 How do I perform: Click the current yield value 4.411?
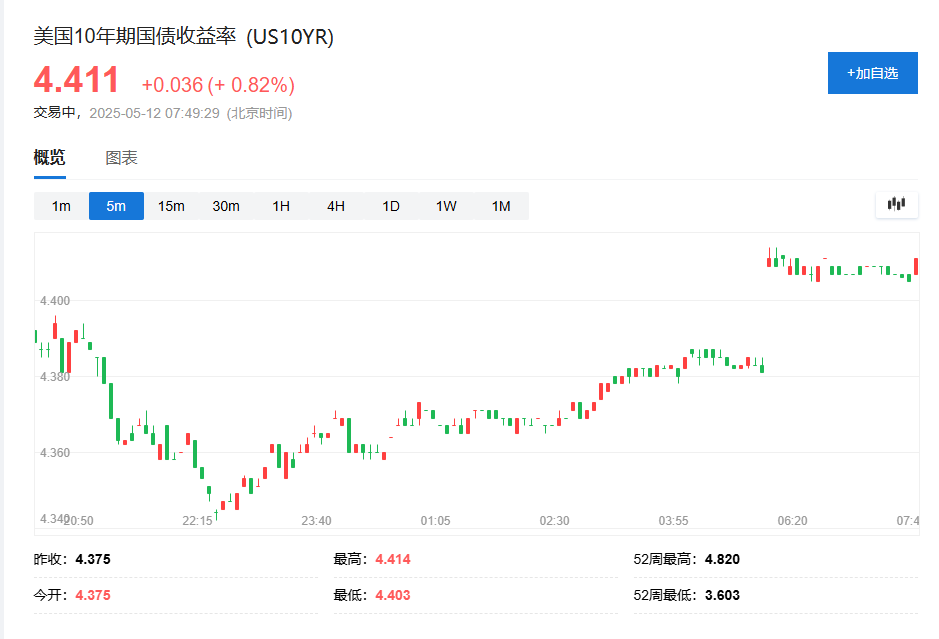tap(77, 80)
